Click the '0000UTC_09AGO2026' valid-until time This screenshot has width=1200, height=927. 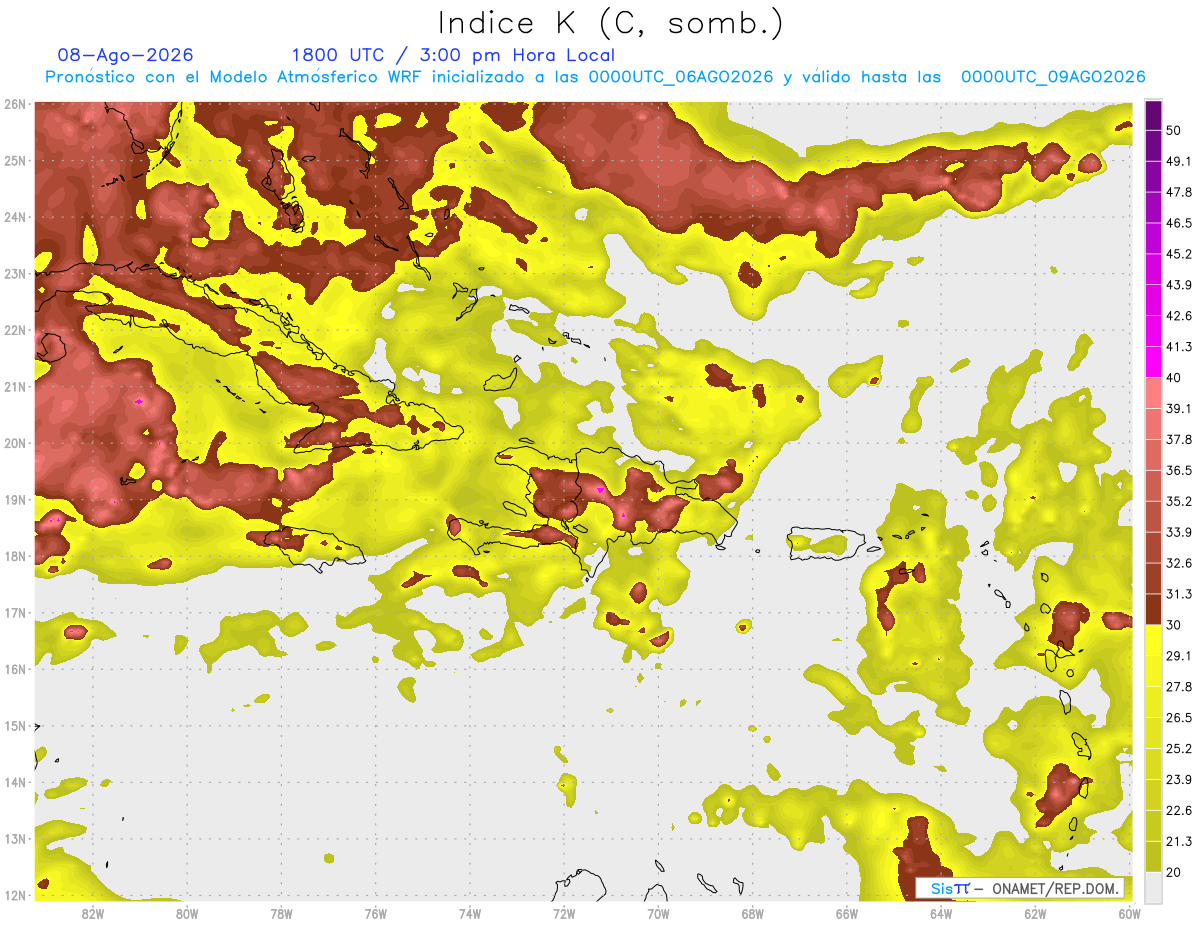pos(1053,77)
